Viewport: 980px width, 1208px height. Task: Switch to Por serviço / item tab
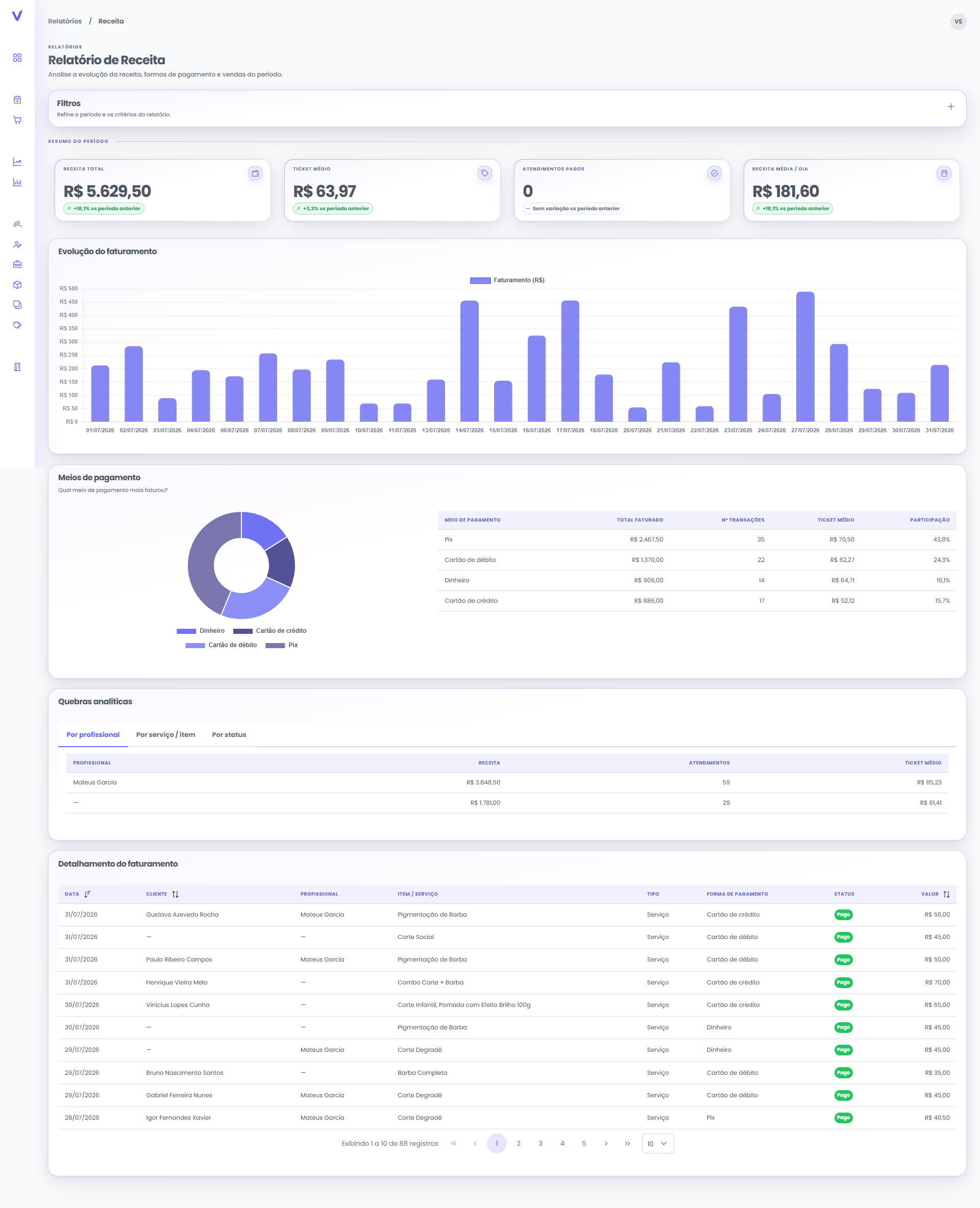165,735
